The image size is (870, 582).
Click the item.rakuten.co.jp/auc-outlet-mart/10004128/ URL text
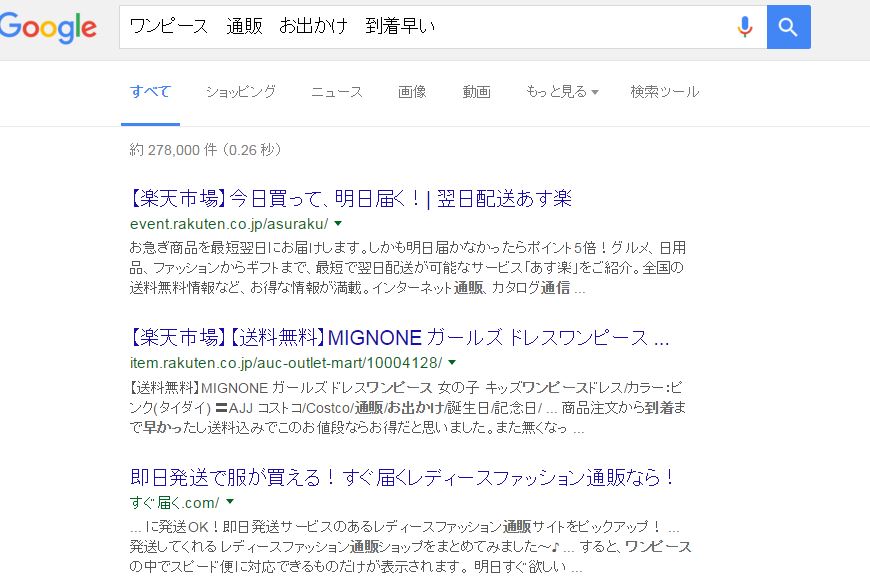point(286,363)
